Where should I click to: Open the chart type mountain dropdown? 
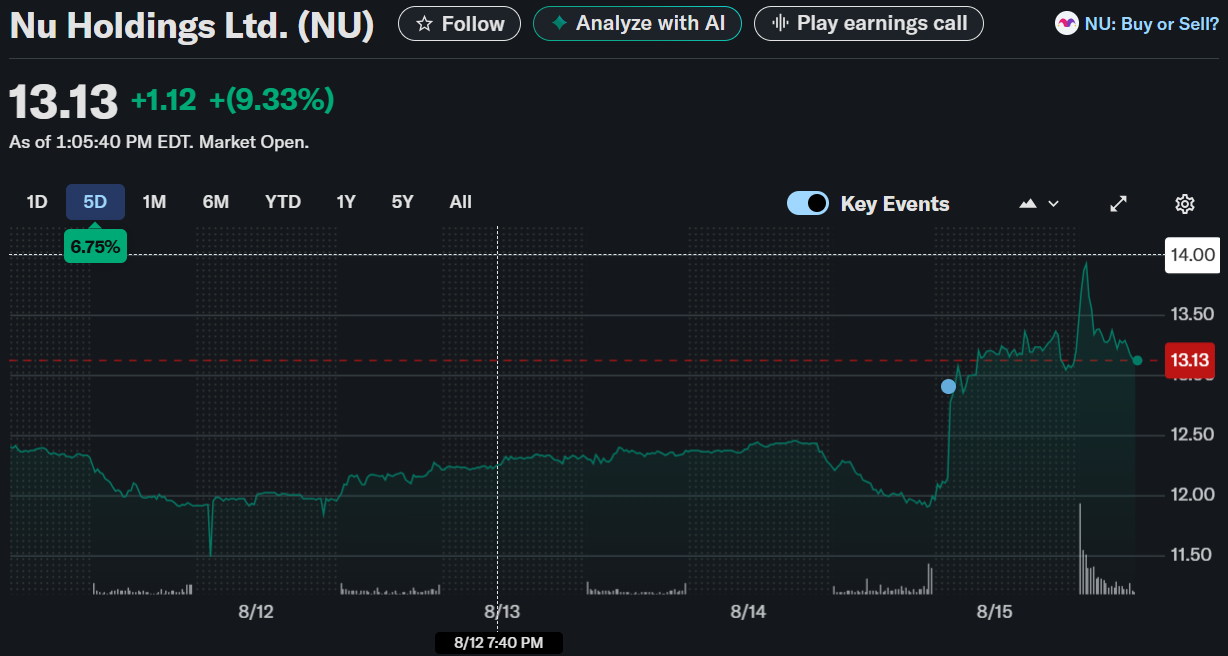[x=1038, y=203]
